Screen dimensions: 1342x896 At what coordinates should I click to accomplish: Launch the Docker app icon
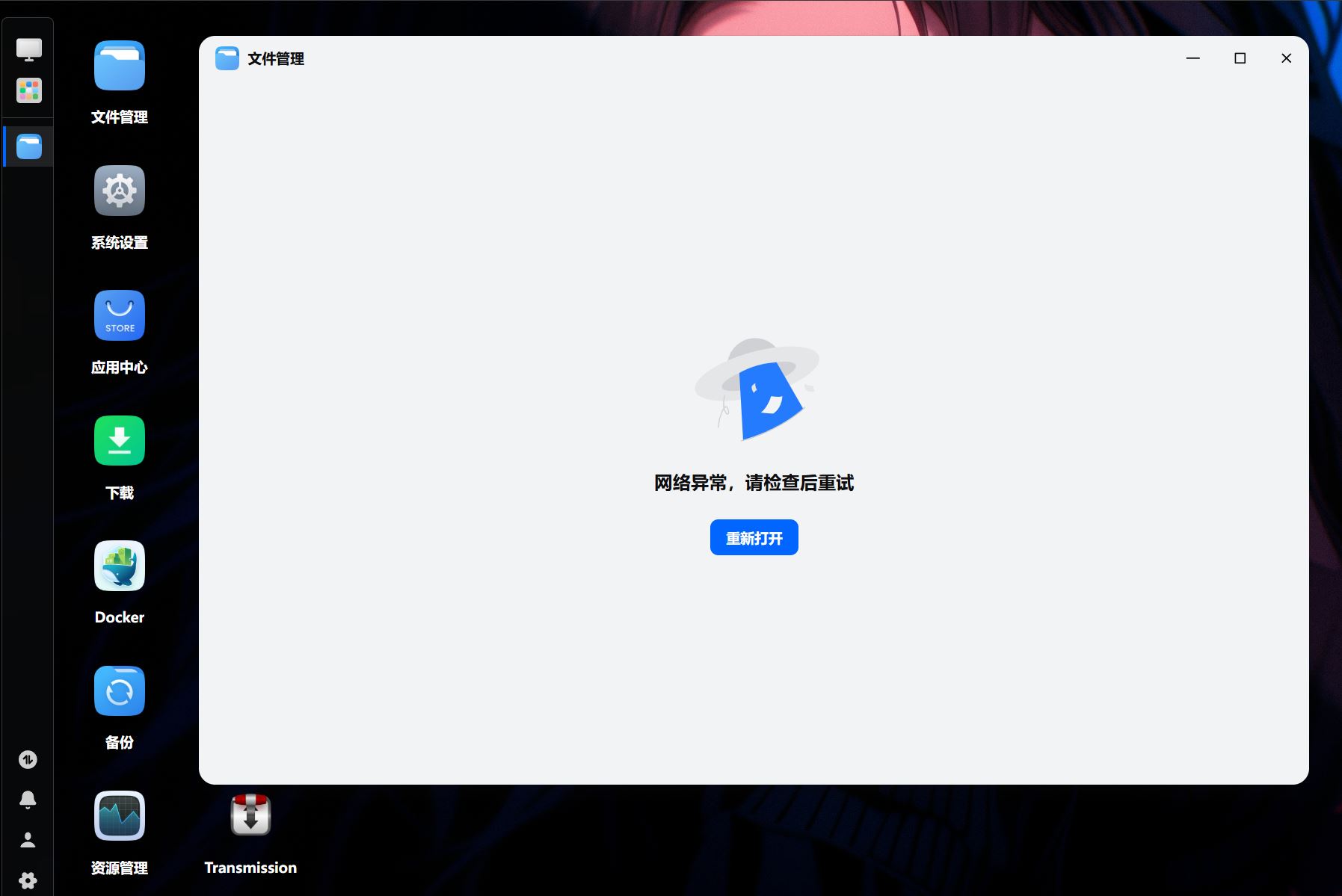[120, 566]
